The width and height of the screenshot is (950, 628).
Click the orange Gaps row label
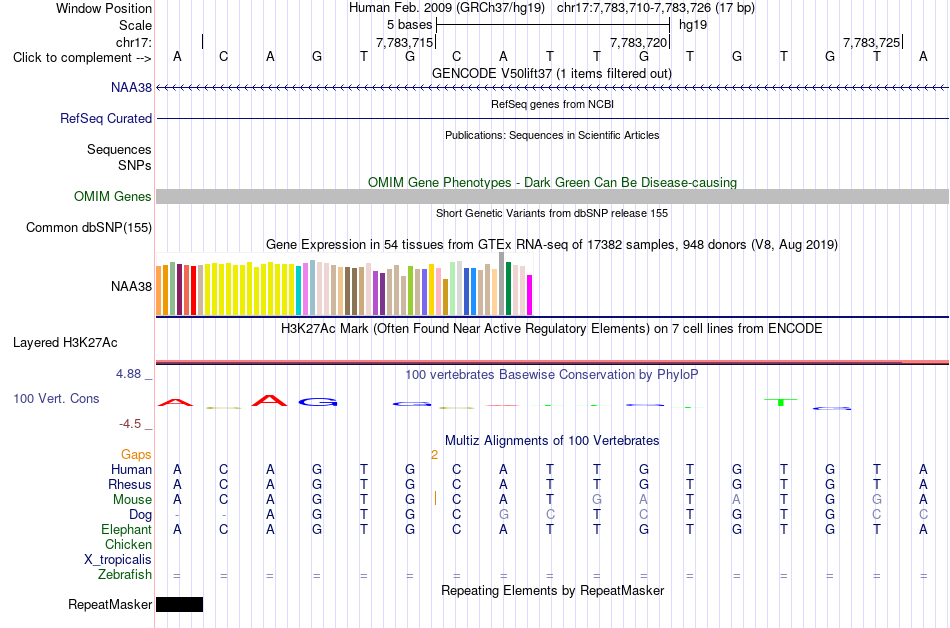click(x=136, y=455)
